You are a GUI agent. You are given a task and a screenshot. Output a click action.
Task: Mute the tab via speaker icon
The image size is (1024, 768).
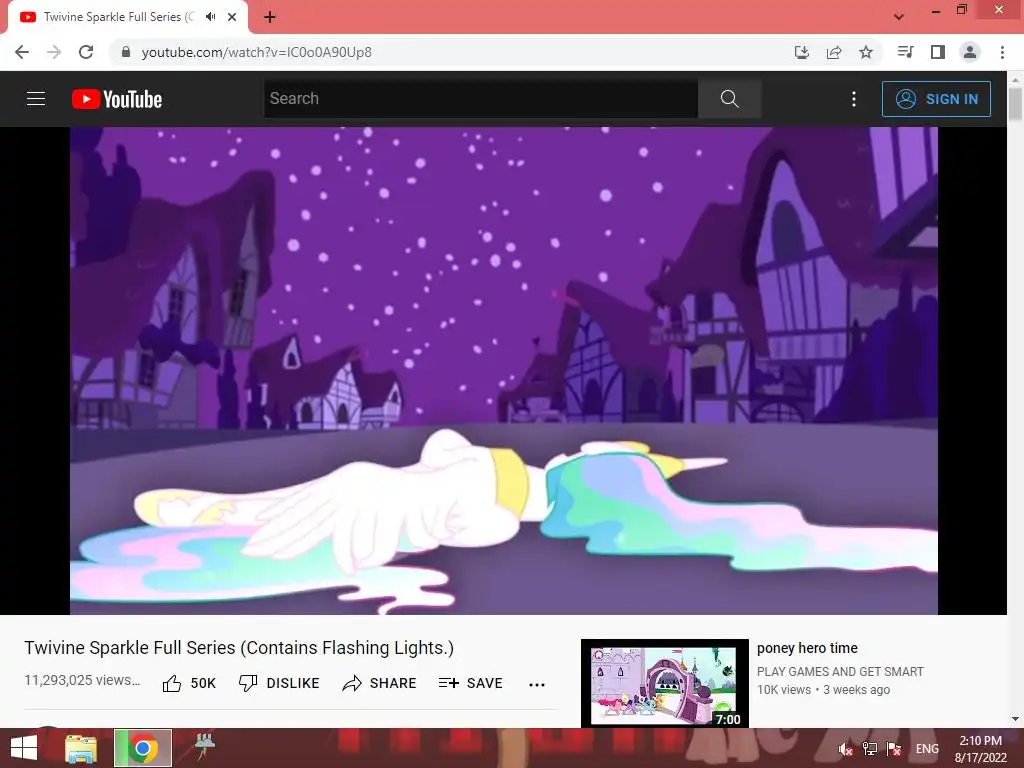(210, 17)
